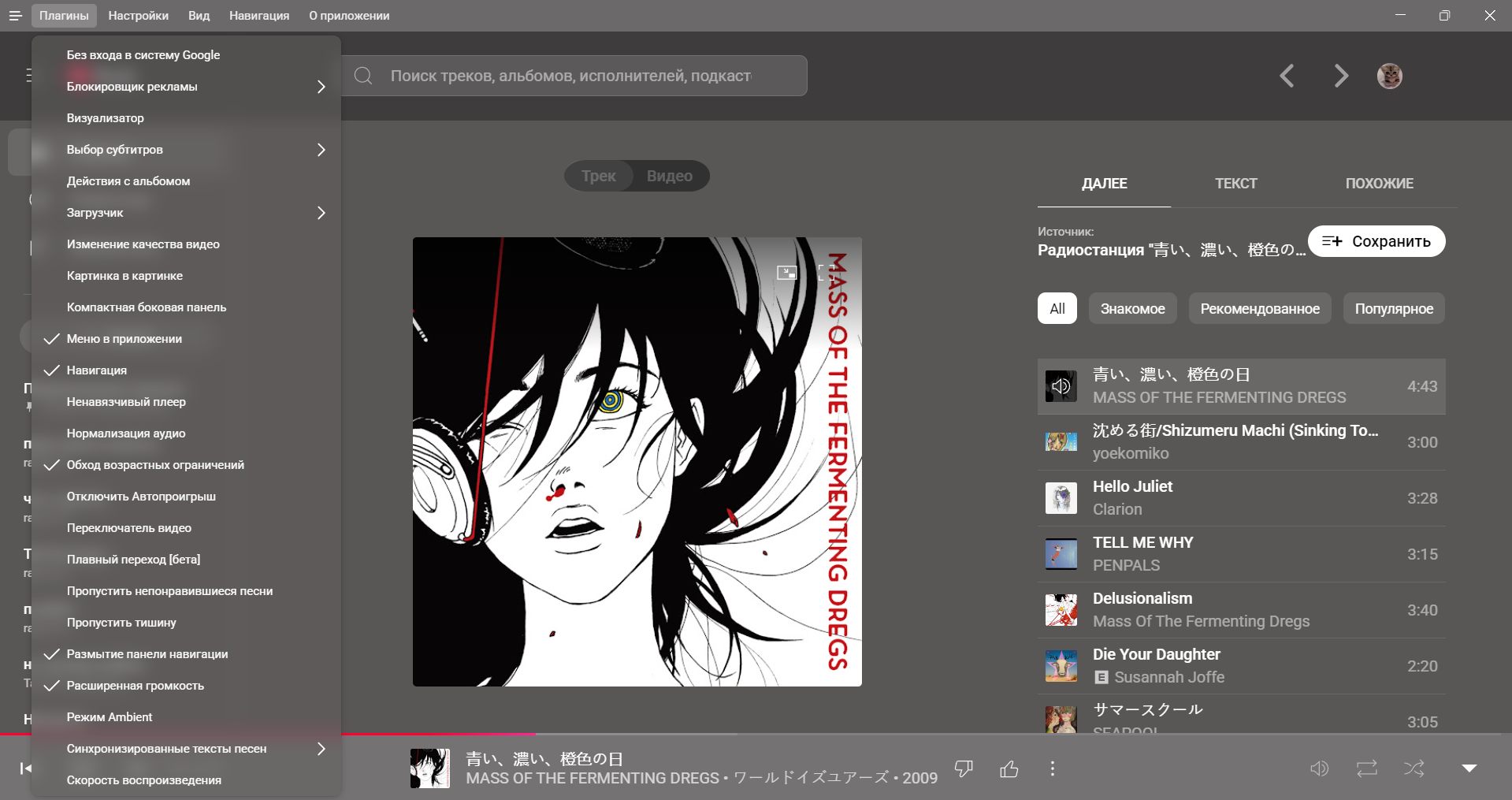Click the large album cover art

pyautogui.click(x=637, y=462)
